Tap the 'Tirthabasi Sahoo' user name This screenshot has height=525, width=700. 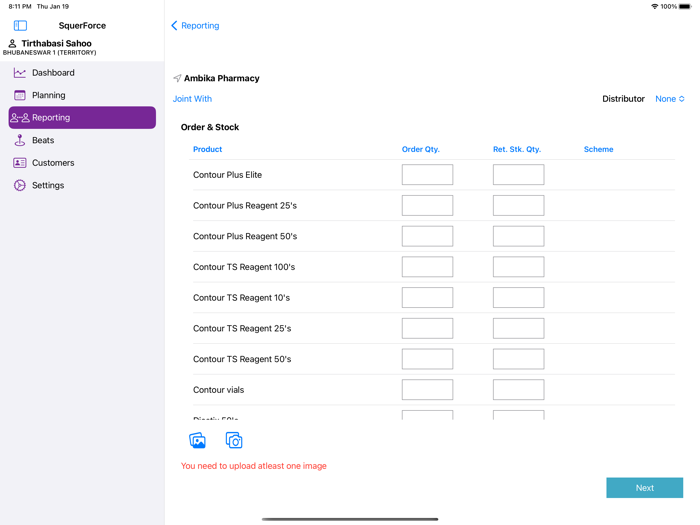(56, 43)
